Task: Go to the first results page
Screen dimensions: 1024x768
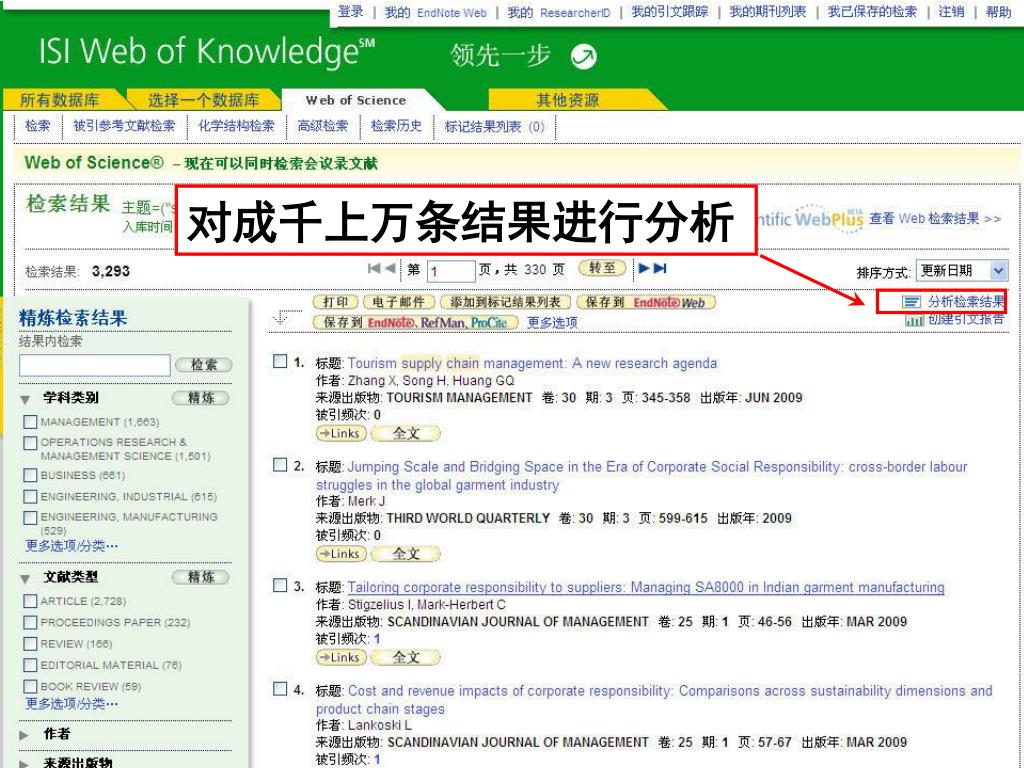Action: 374,268
